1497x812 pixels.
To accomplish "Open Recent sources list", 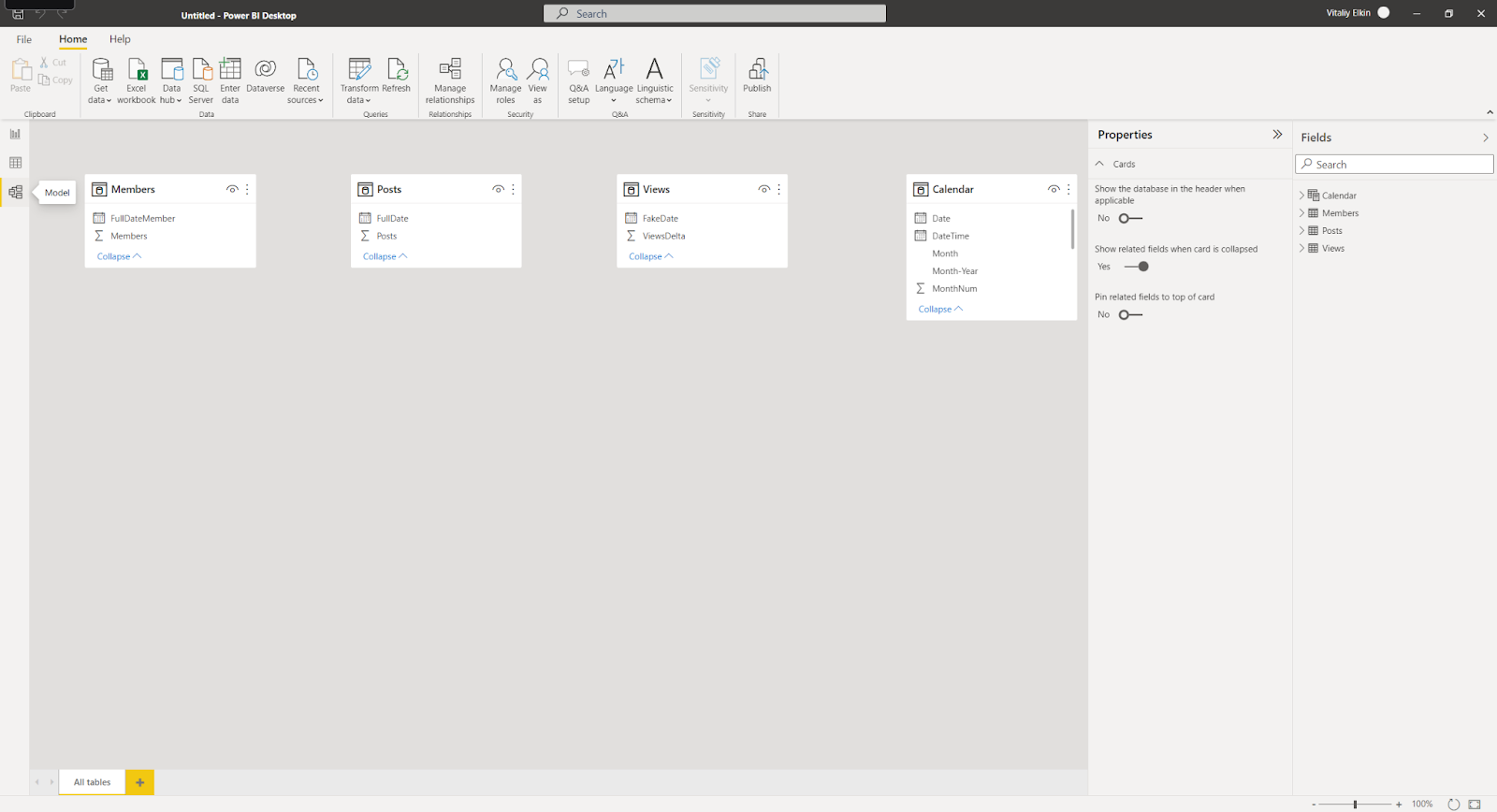I will coord(306,81).
